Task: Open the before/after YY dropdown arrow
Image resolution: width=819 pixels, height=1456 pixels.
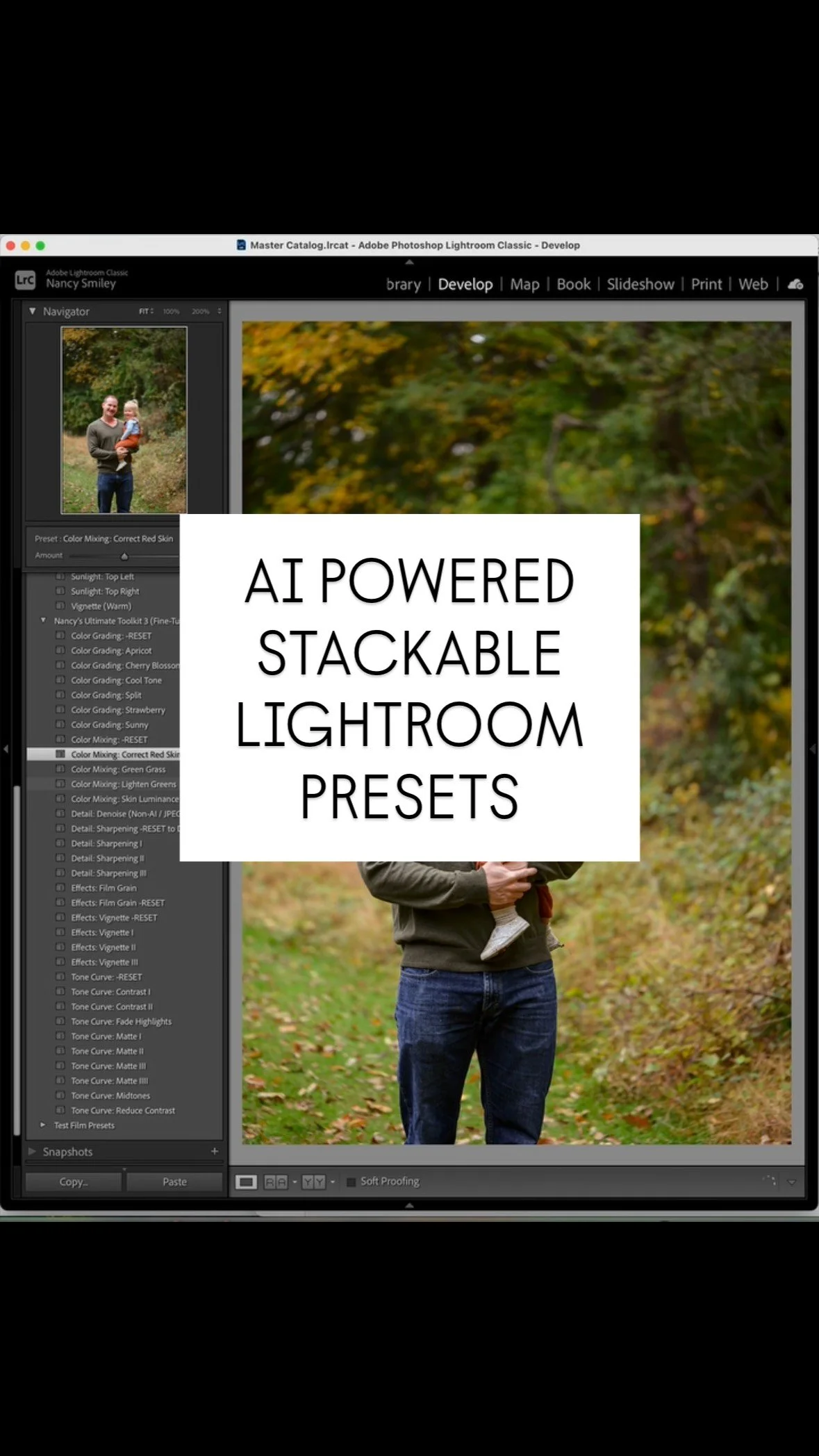Action: point(333,1182)
